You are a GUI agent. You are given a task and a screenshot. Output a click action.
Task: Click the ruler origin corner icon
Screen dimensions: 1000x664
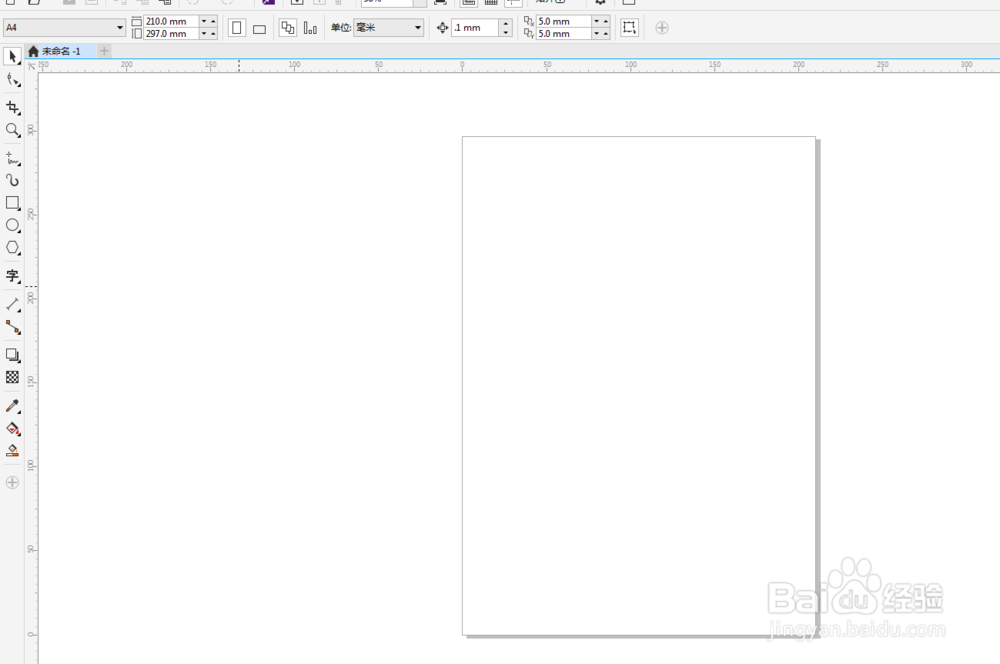[x=31, y=66]
